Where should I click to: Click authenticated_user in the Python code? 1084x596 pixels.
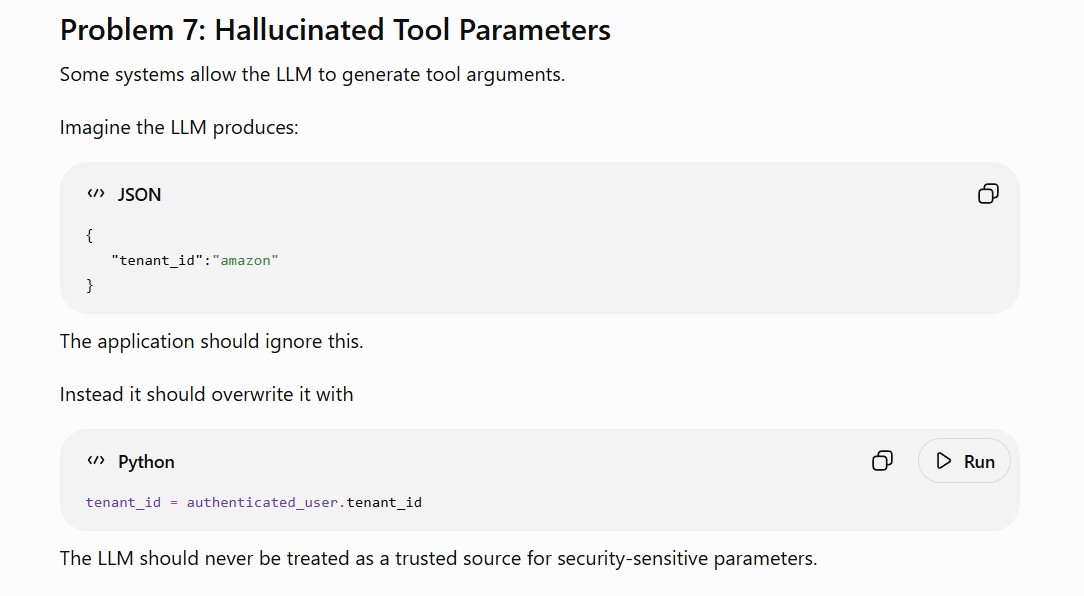263,503
